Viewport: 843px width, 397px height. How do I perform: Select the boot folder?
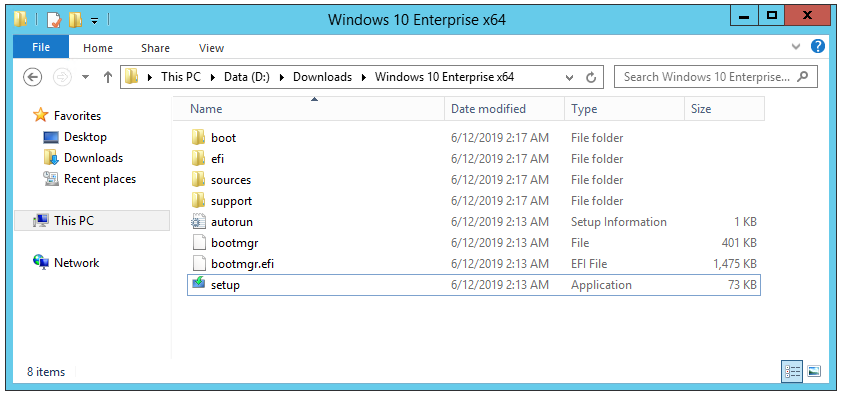click(474, 138)
